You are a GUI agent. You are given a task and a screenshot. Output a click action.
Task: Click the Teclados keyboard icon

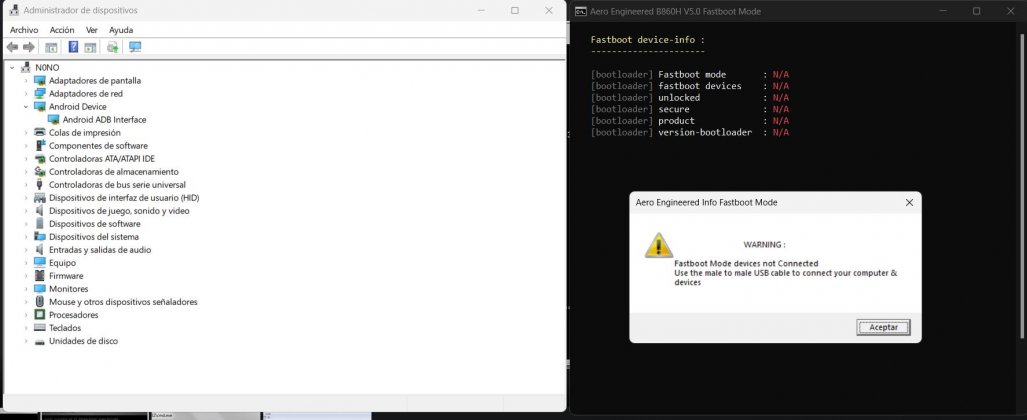40,328
